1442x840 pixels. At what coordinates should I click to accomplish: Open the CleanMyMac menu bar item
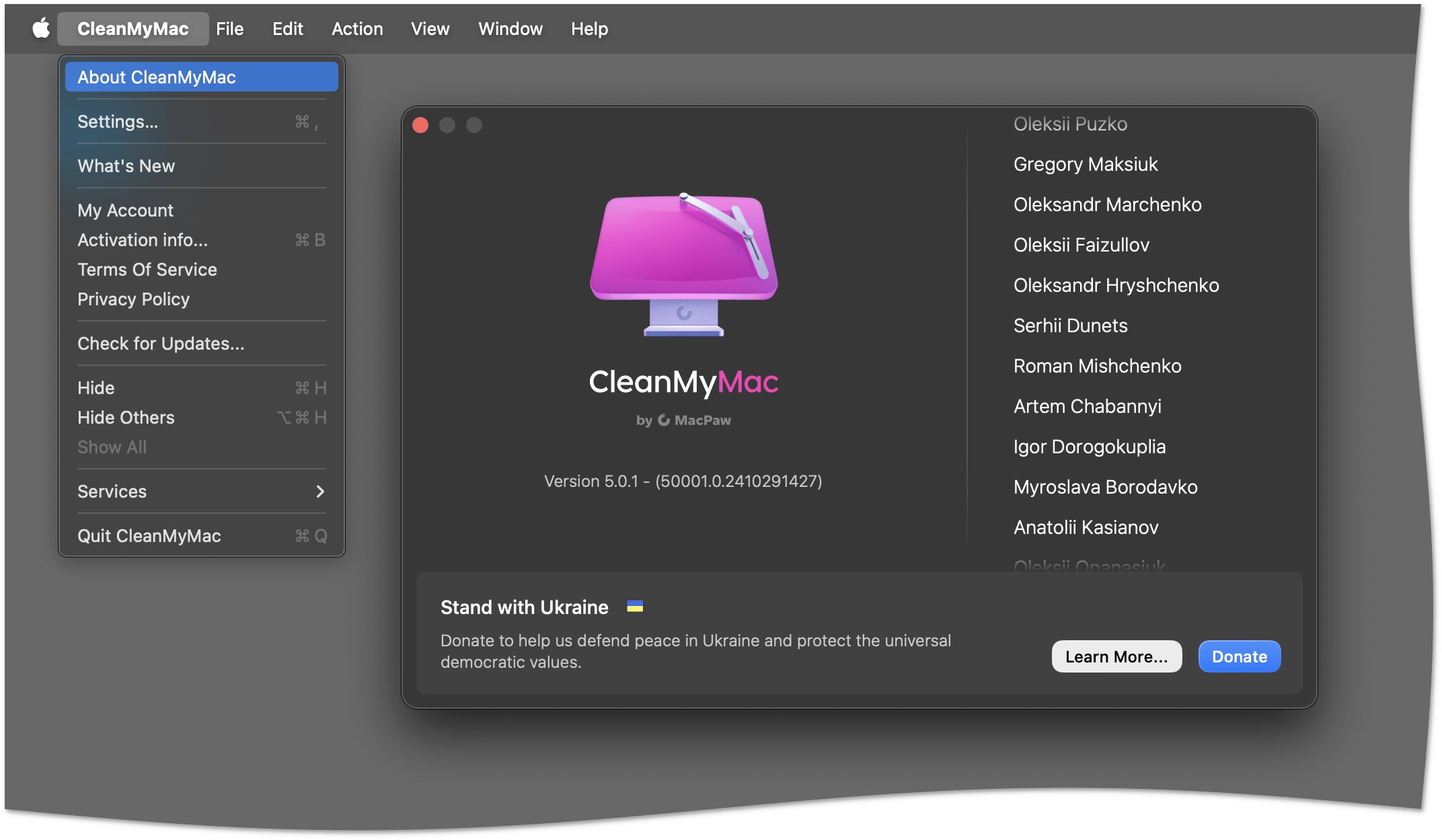132,29
